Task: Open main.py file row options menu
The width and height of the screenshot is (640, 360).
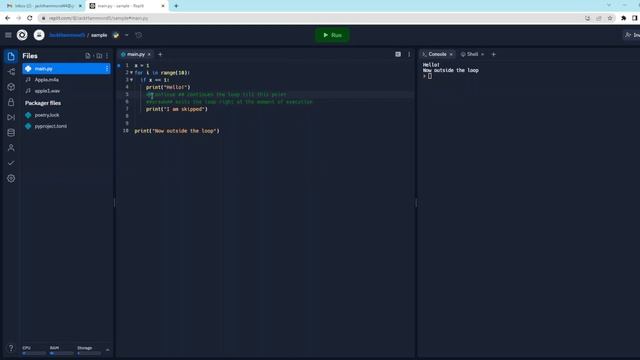Action: [107, 69]
